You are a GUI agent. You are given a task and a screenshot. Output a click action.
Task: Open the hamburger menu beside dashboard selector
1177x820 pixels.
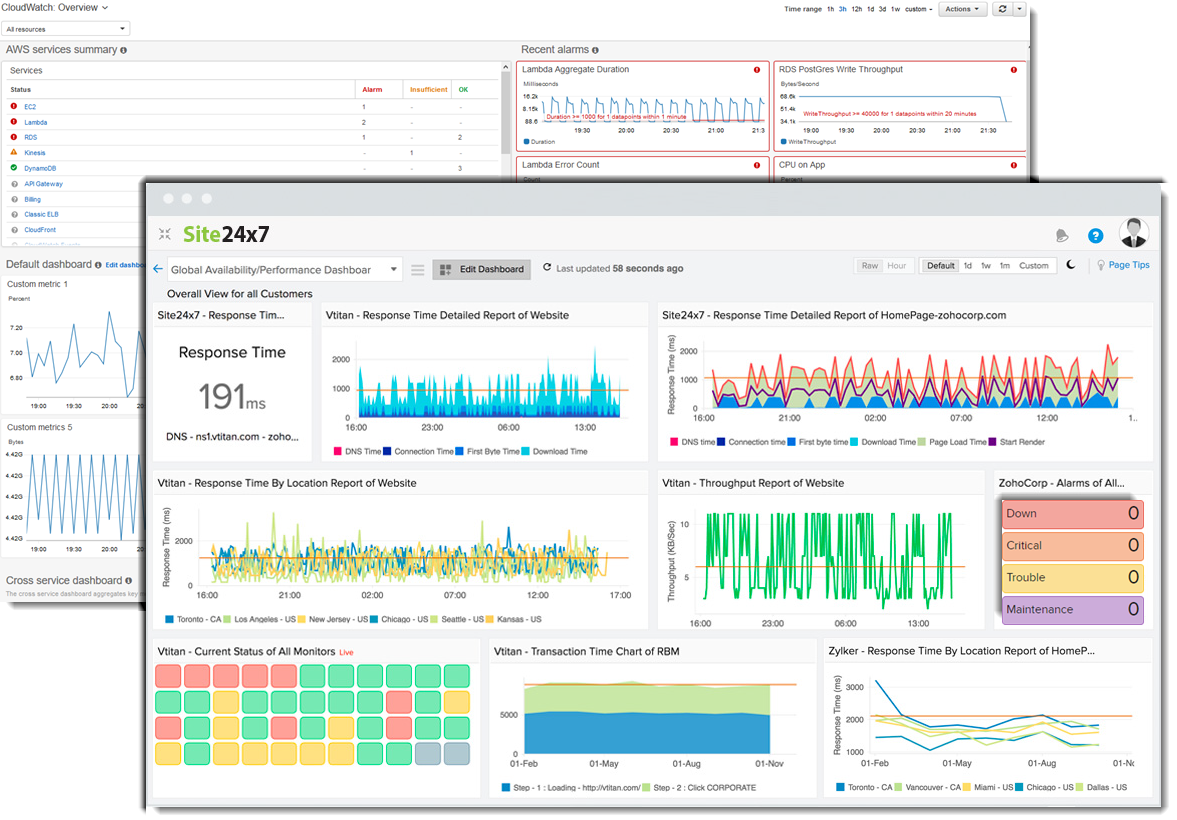click(418, 270)
